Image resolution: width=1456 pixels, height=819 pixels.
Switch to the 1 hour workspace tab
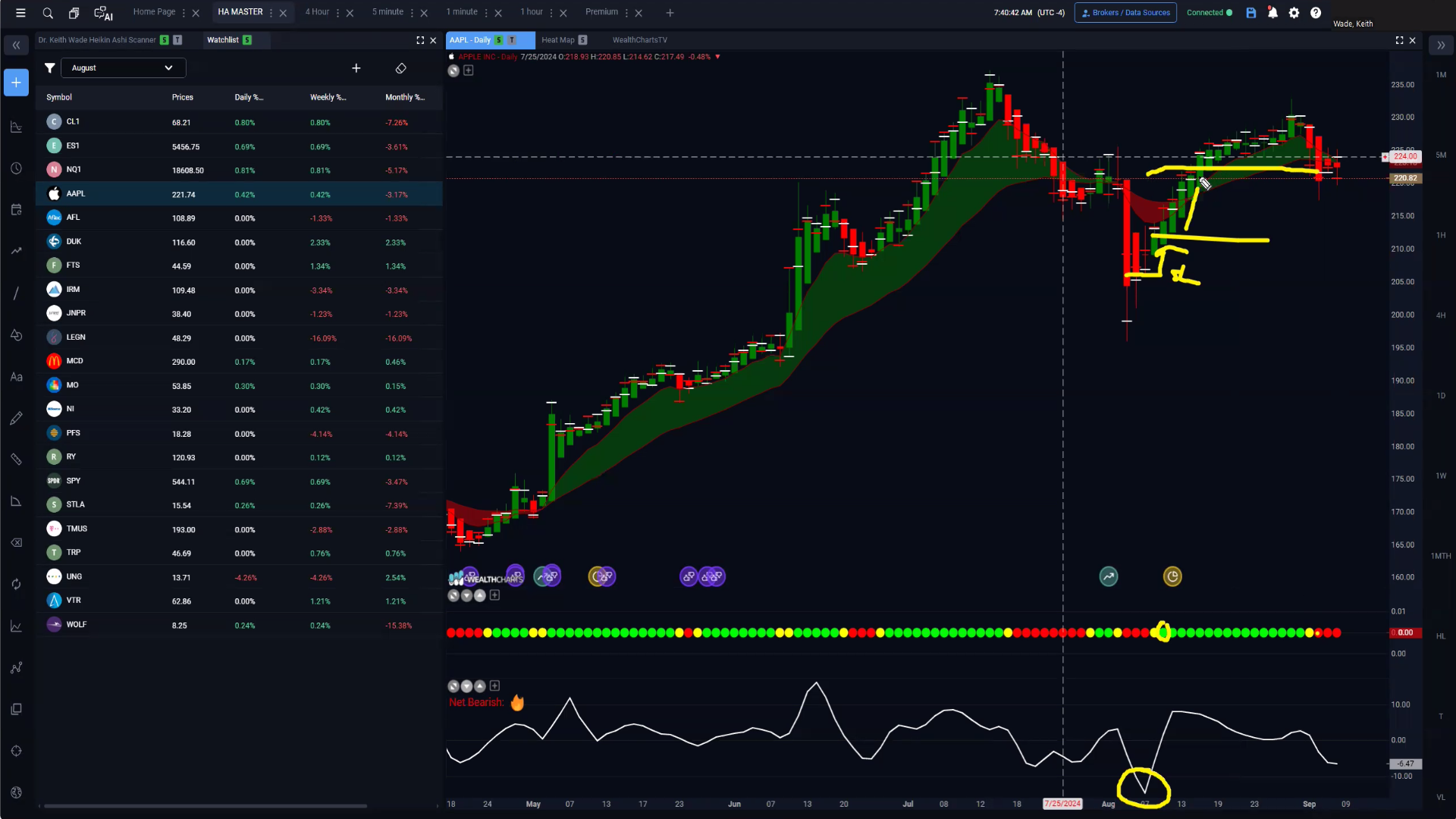click(532, 12)
